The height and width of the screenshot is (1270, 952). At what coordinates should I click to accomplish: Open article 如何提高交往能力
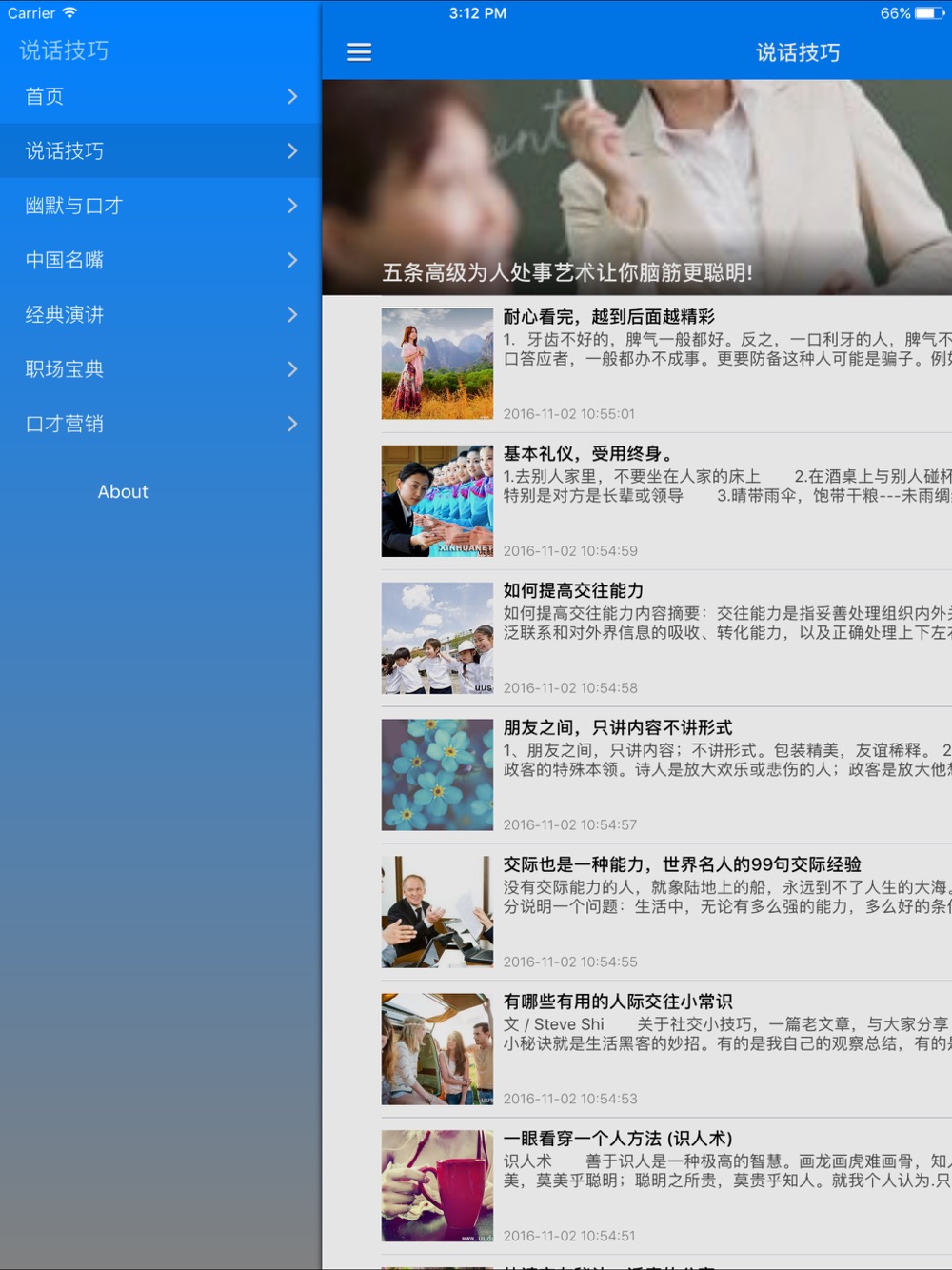pos(574,591)
